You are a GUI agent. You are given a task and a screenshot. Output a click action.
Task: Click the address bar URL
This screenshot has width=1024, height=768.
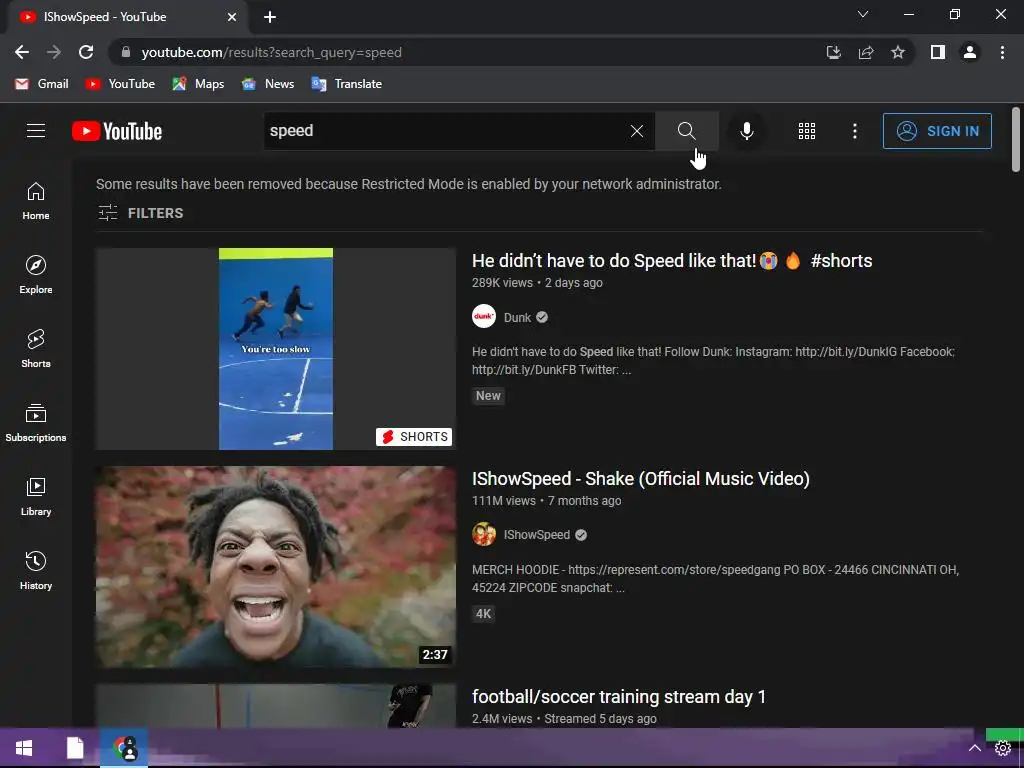point(271,52)
